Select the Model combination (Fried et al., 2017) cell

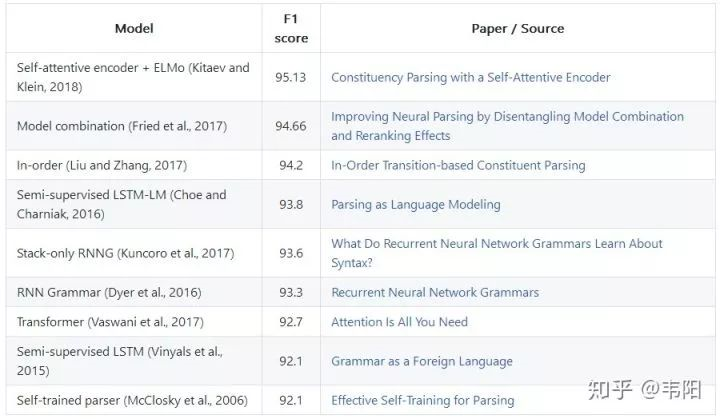[x=121, y=126]
